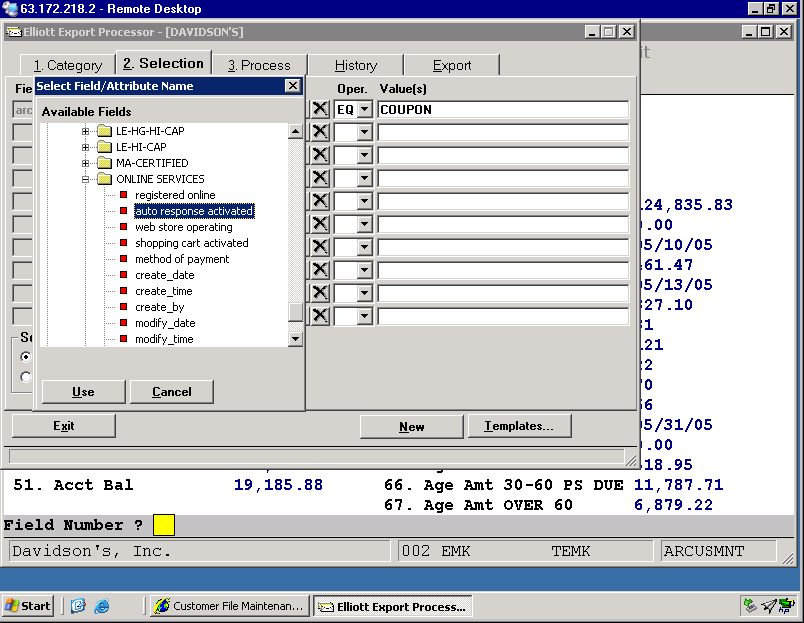Open the operator dropdown on second criteria row

(x=364, y=132)
